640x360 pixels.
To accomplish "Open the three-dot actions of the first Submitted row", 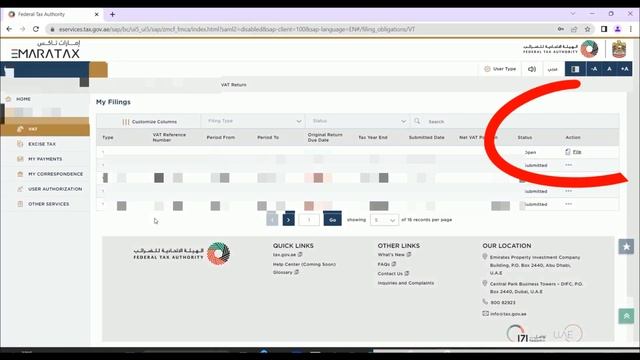I will coord(569,165).
